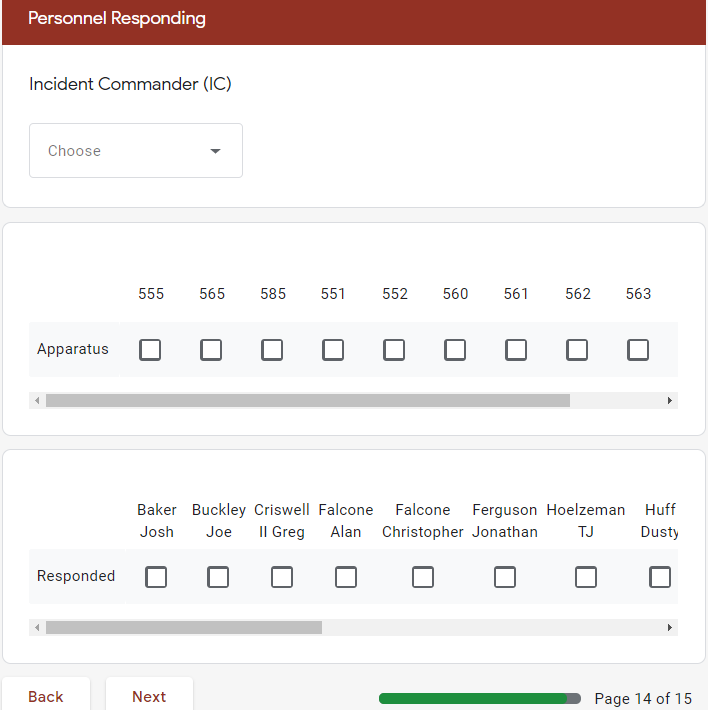Viewport: 708px width, 710px height.
Task: Click the Responded horizontal scrollbar thumb
Action: pos(184,628)
